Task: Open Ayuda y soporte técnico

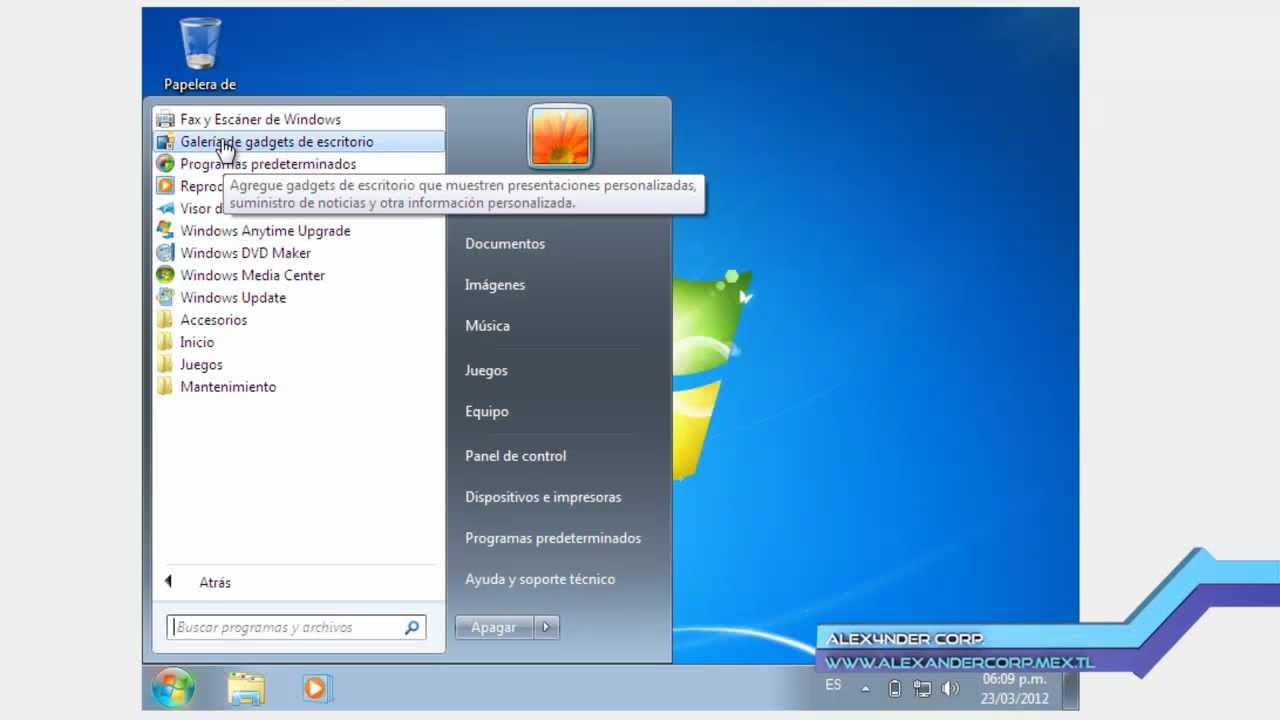Action: coord(540,579)
